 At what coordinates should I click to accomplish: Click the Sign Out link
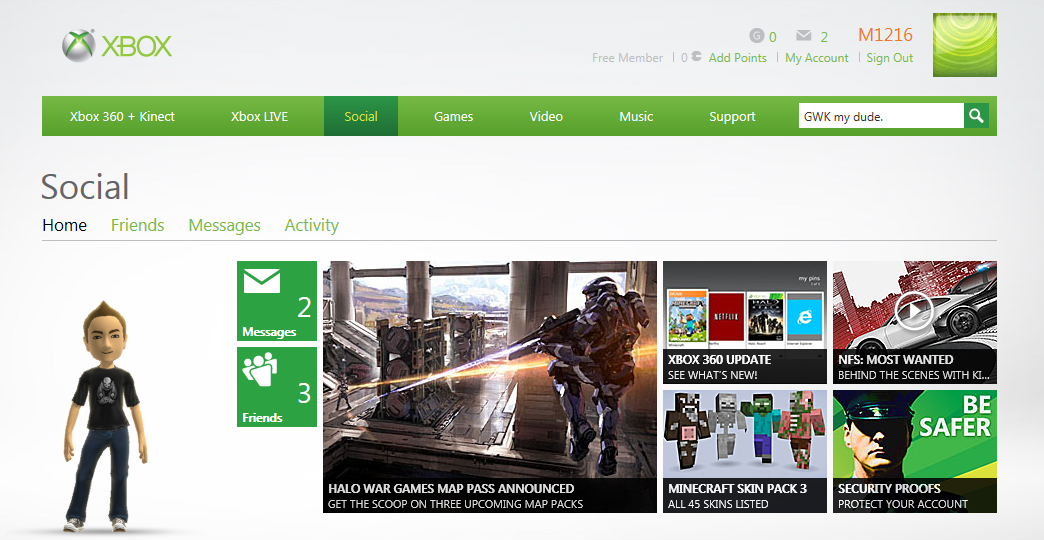tap(890, 58)
